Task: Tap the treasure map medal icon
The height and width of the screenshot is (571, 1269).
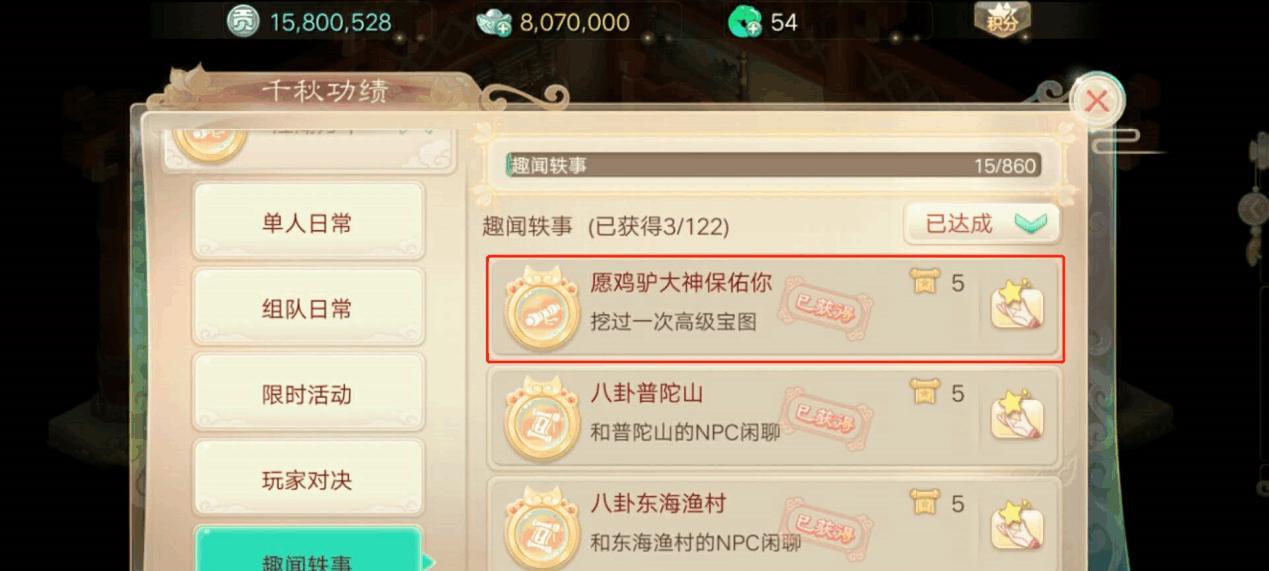Action: coord(540,308)
